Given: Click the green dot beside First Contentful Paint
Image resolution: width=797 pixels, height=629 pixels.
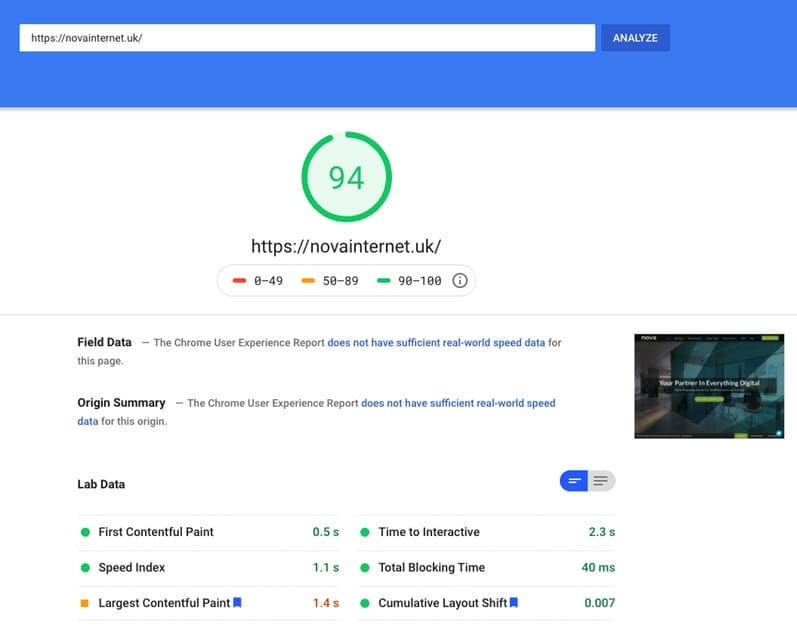Looking at the screenshot, I should pos(85,532).
